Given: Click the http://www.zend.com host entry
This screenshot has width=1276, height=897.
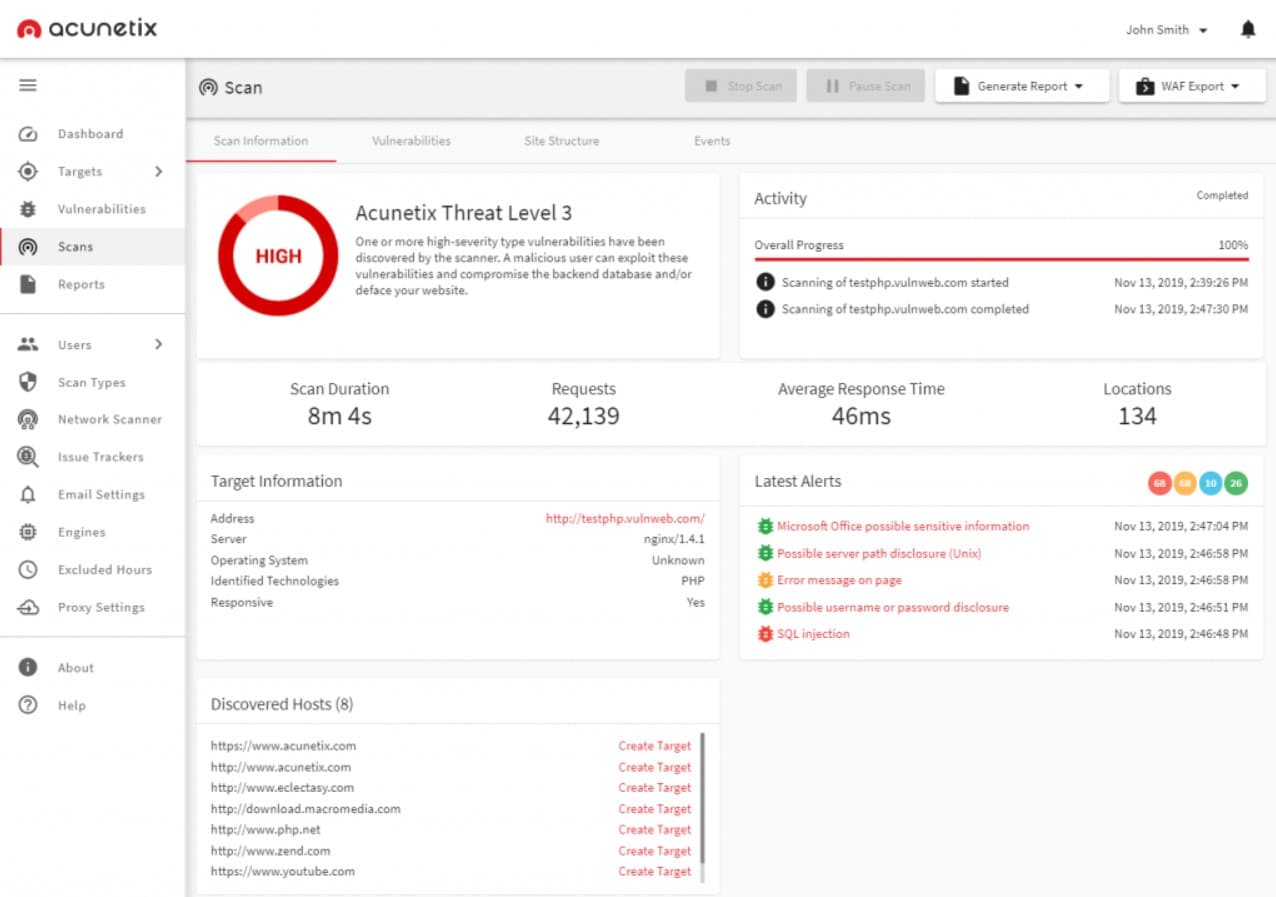Looking at the screenshot, I should click(270, 851).
